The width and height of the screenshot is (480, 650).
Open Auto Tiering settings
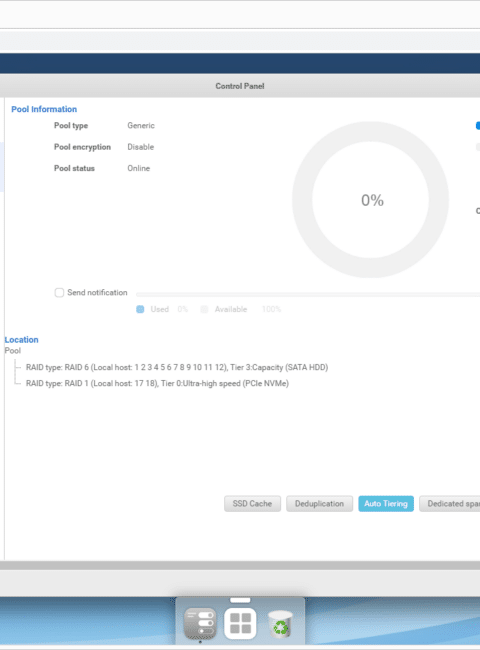[x=386, y=504]
